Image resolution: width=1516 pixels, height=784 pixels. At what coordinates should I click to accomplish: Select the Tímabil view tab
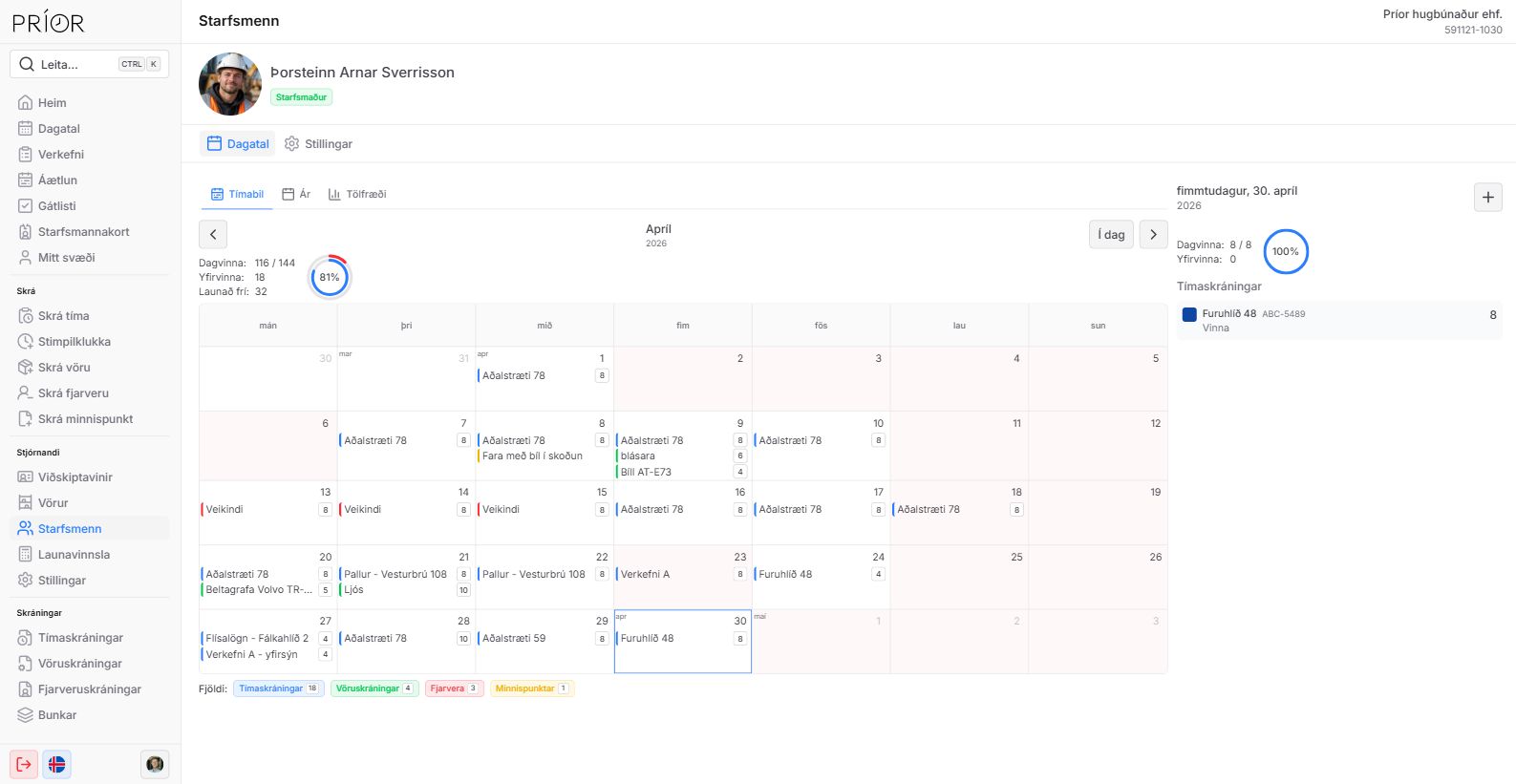(x=237, y=195)
